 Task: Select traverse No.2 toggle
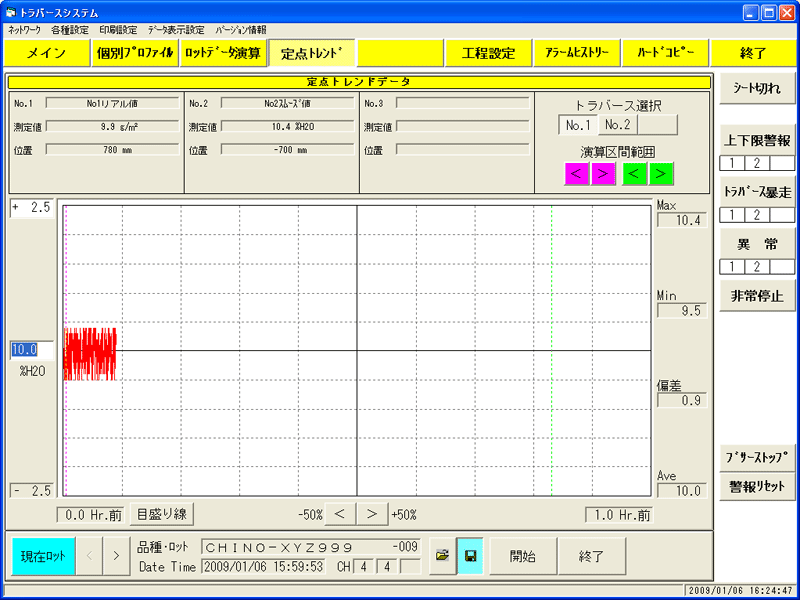pyautogui.click(x=617, y=125)
